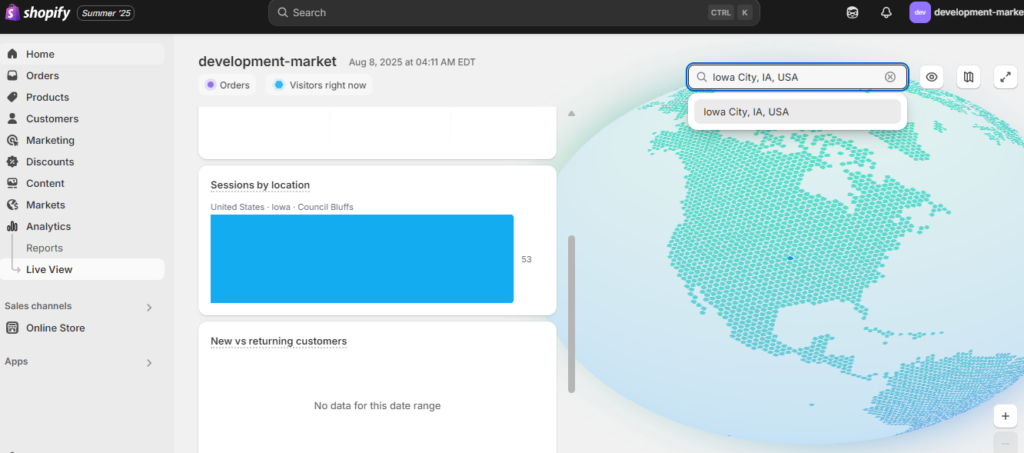The height and width of the screenshot is (453, 1024).
Task: Click the purple Orders dot
Action: (210, 85)
